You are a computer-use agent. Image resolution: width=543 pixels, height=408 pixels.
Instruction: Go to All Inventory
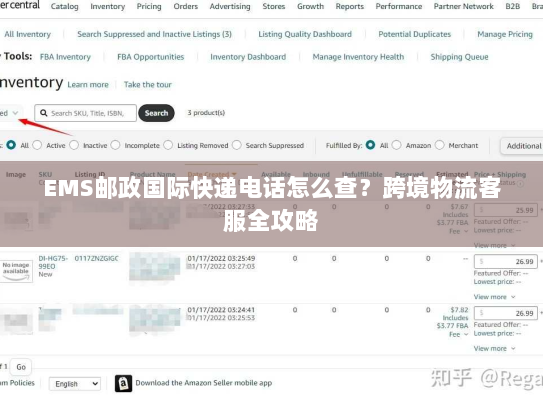pos(27,34)
